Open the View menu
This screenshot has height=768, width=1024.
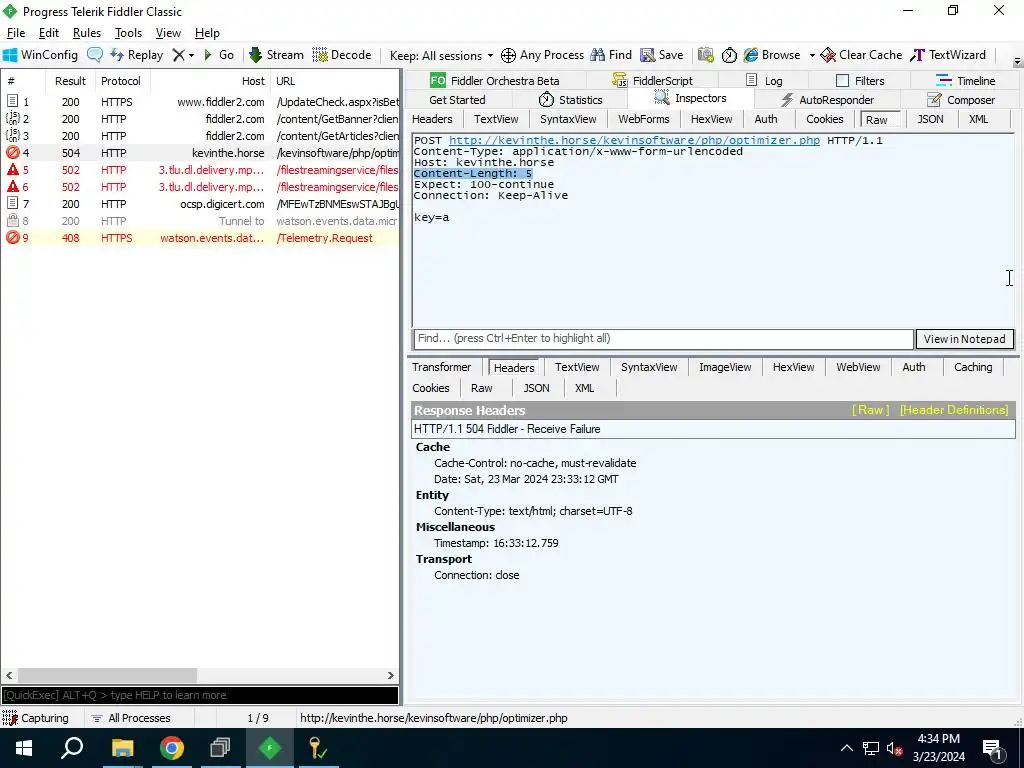pos(168,33)
